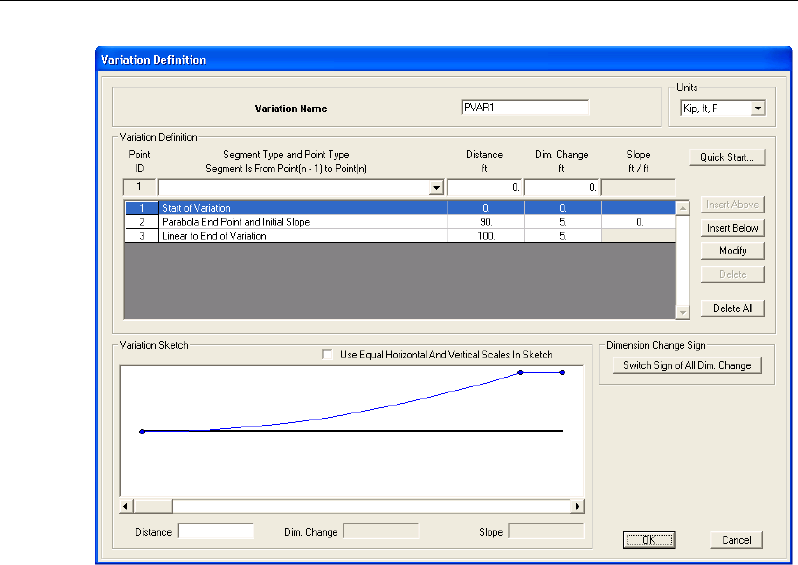The height and width of the screenshot is (565, 798).
Task: Click the Dim. Change field above the table
Action: (x=561, y=187)
